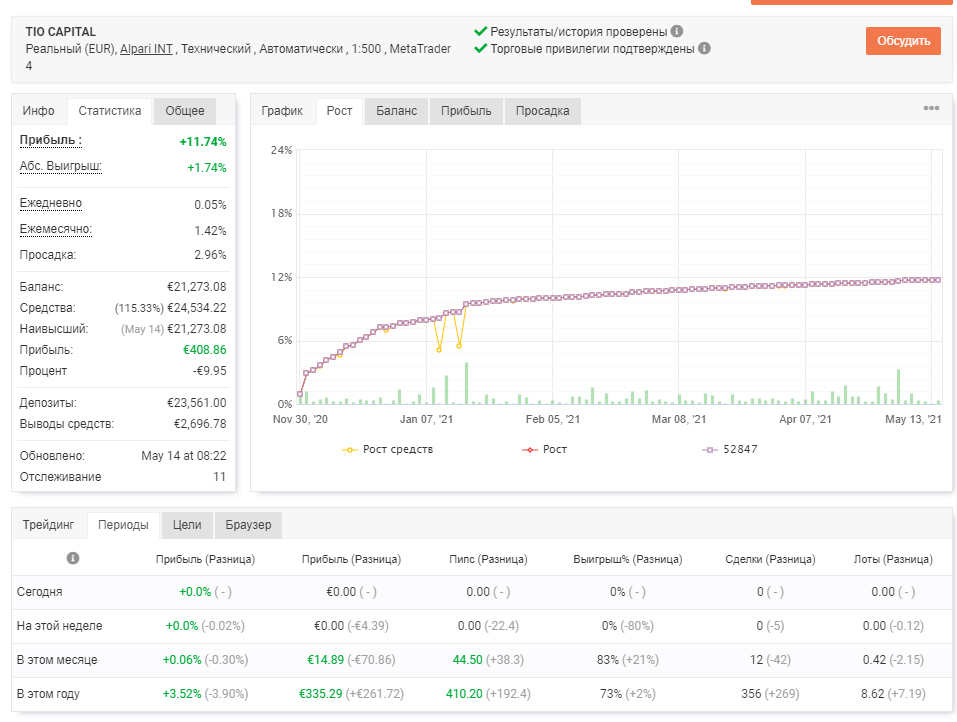Open the 'Alpari INT' broker link

146,49
